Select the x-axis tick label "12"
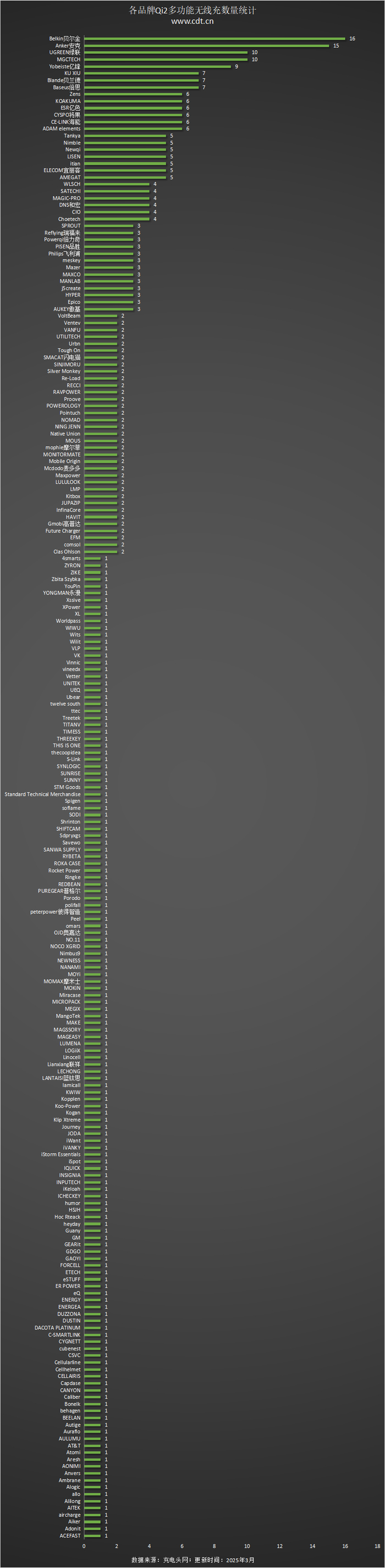The image size is (385, 1568). tap(279, 1546)
